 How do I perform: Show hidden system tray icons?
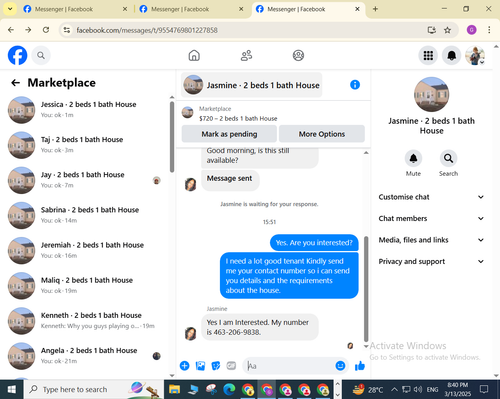(x=394, y=389)
